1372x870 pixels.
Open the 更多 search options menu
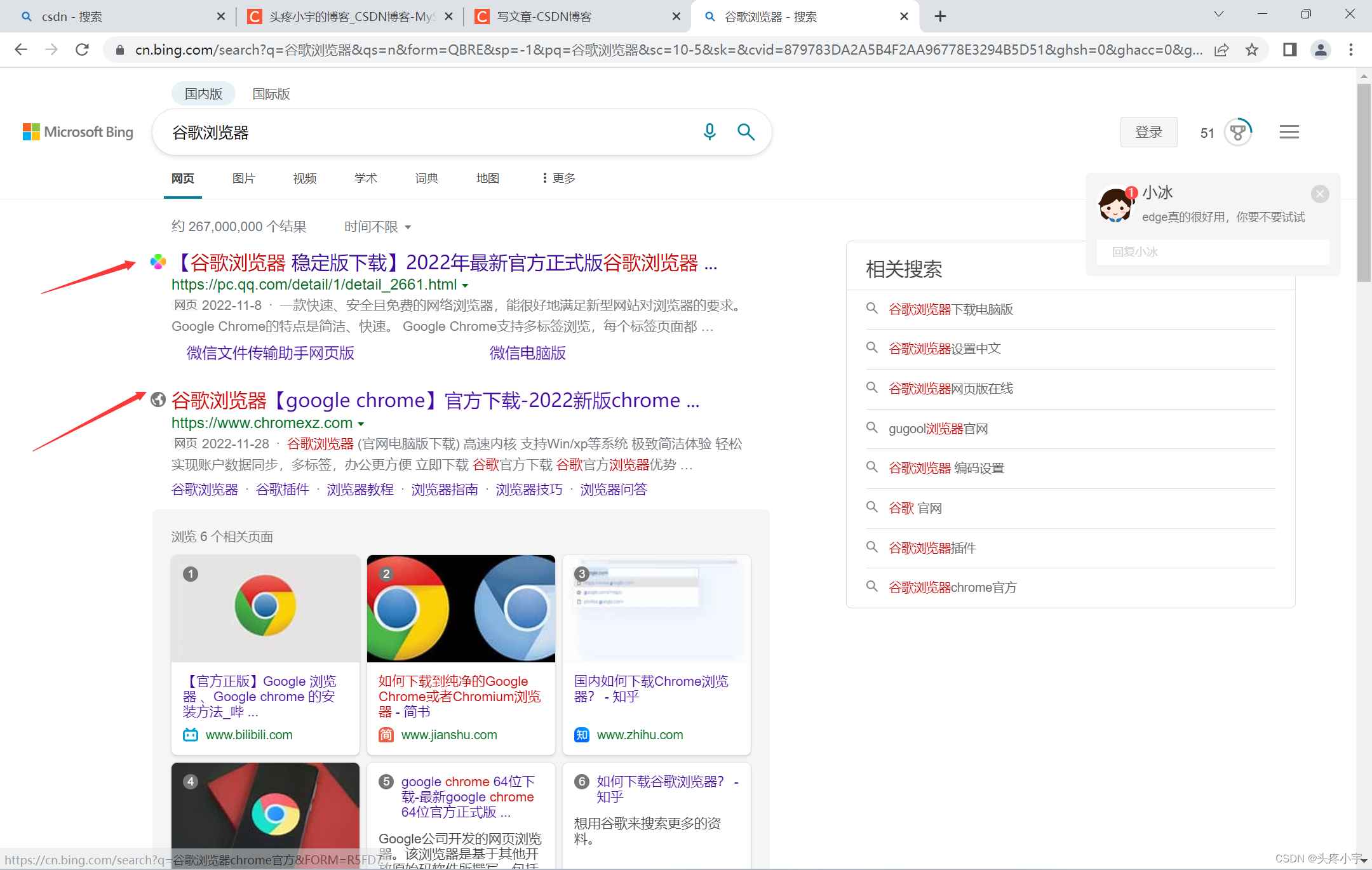coord(562,178)
